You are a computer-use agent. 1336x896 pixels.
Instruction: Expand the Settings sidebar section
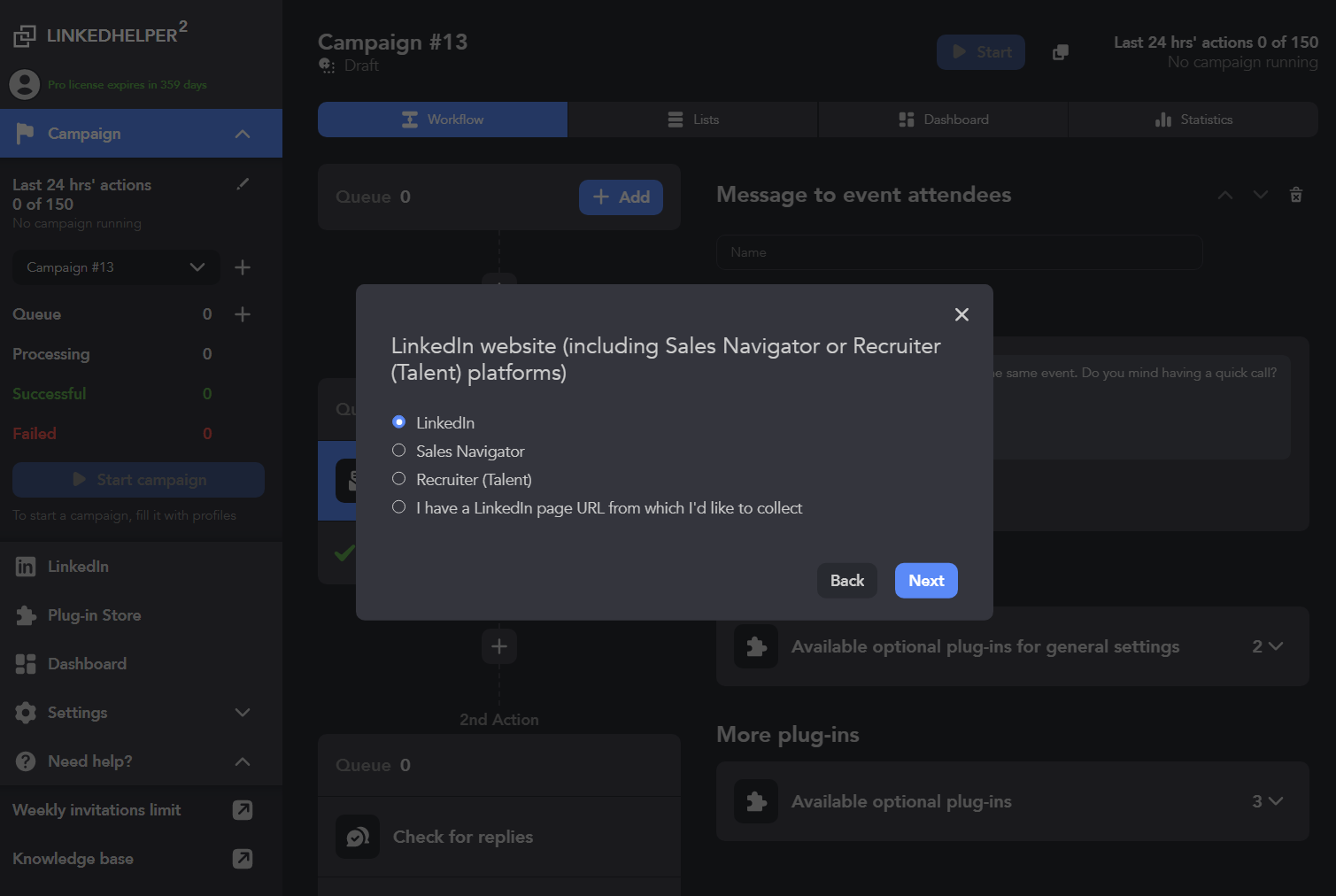tap(243, 713)
